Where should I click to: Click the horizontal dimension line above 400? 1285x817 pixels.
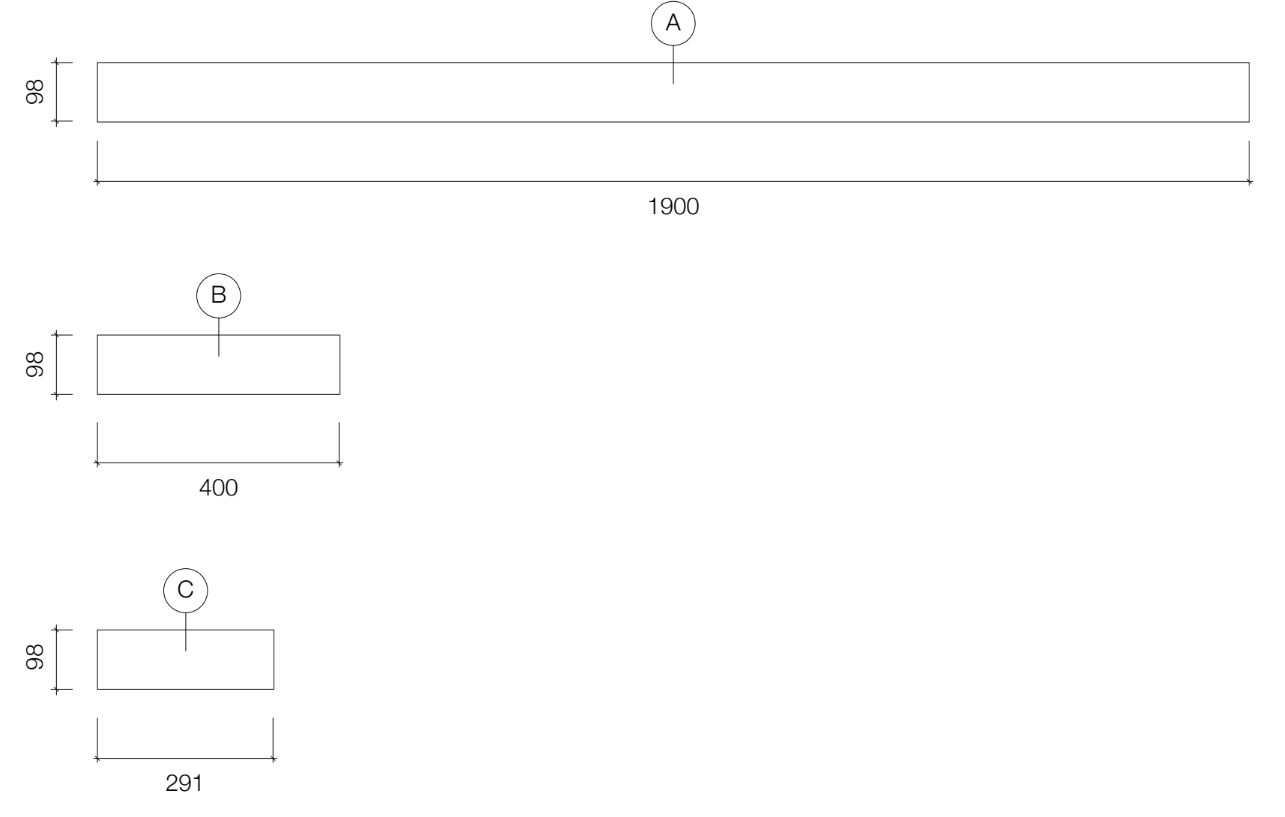[x=218, y=463]
